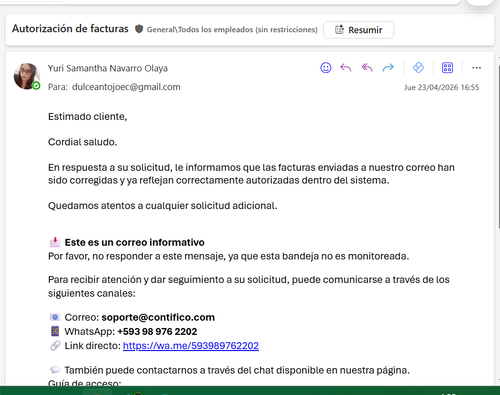The width and height of the screenshot is (500, 395).
Task: Click the diamond Copilot icon
Action: click(x=418, y=68)
